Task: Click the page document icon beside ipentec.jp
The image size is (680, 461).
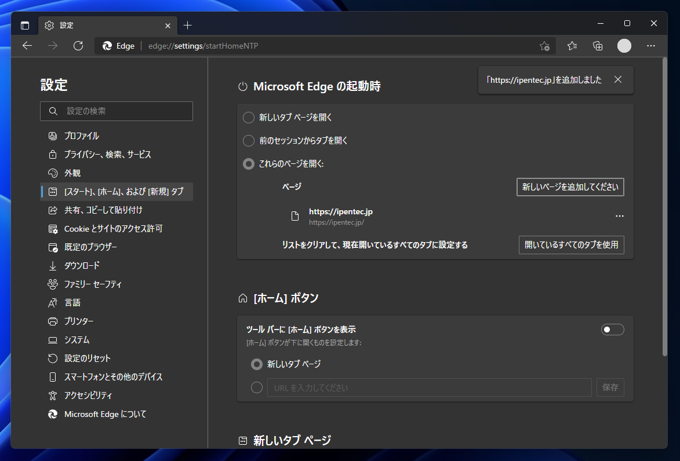Action: point(294,216)
